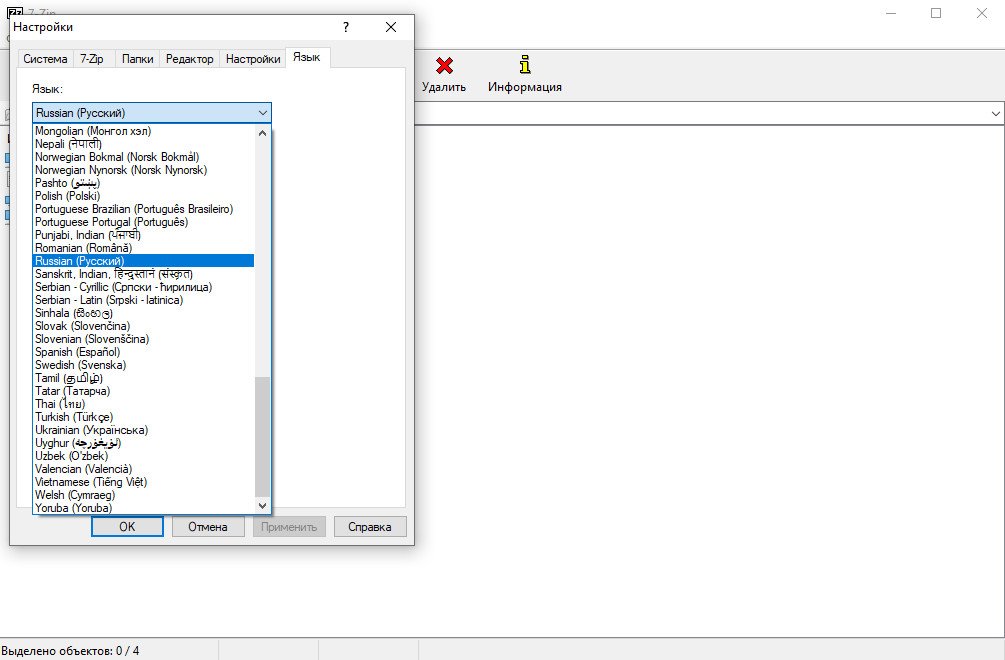Expand the 7-Zip address bar dropdown
Viewport: 1005px width, 660px height.
(x=995, y=114)
